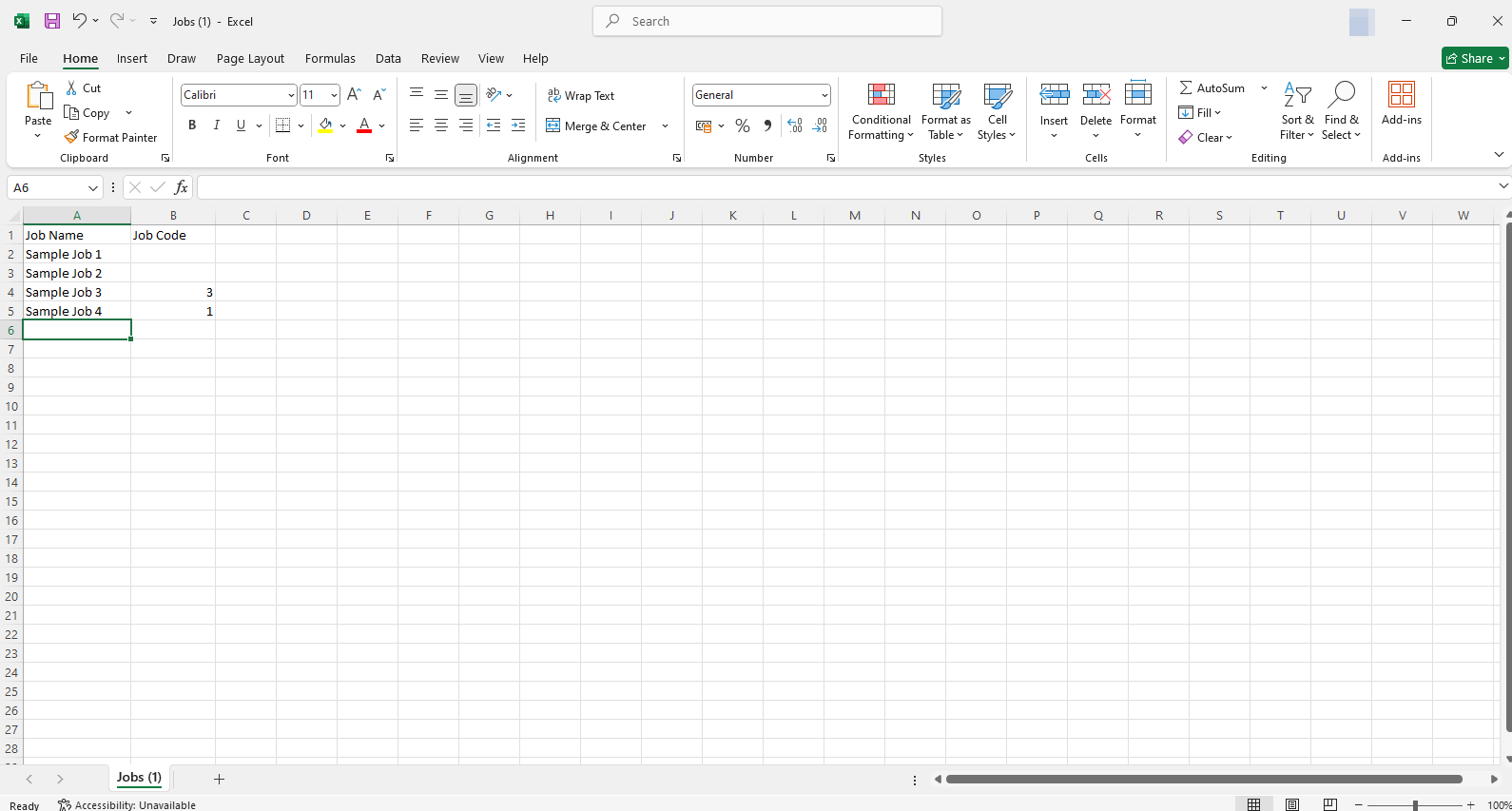Open the Formulas ribbon tab

pyautogui.click(x=330, y=59)
